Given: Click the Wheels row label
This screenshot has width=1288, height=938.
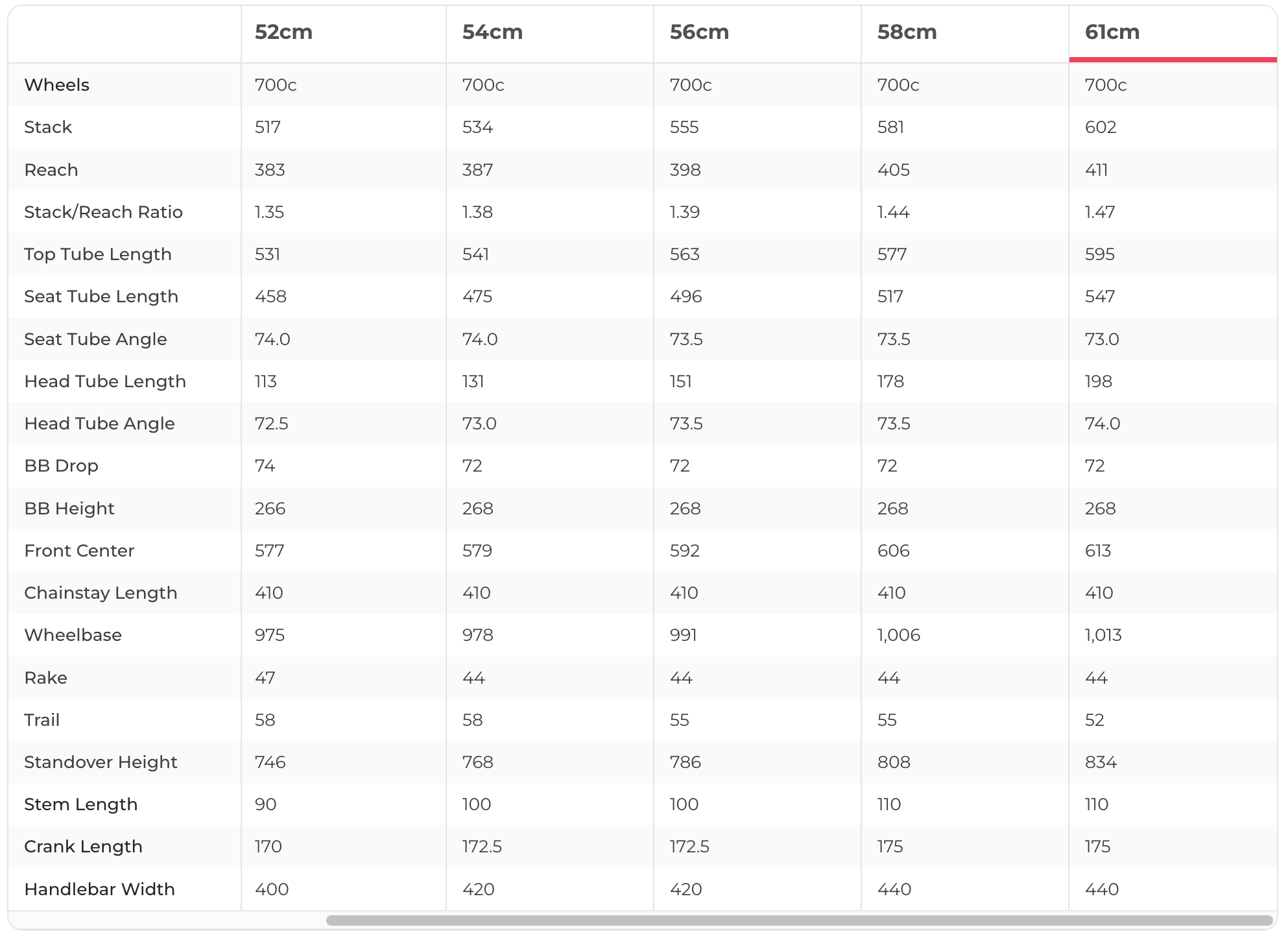Looking at the screenshot, I should (x=57, y=85).
